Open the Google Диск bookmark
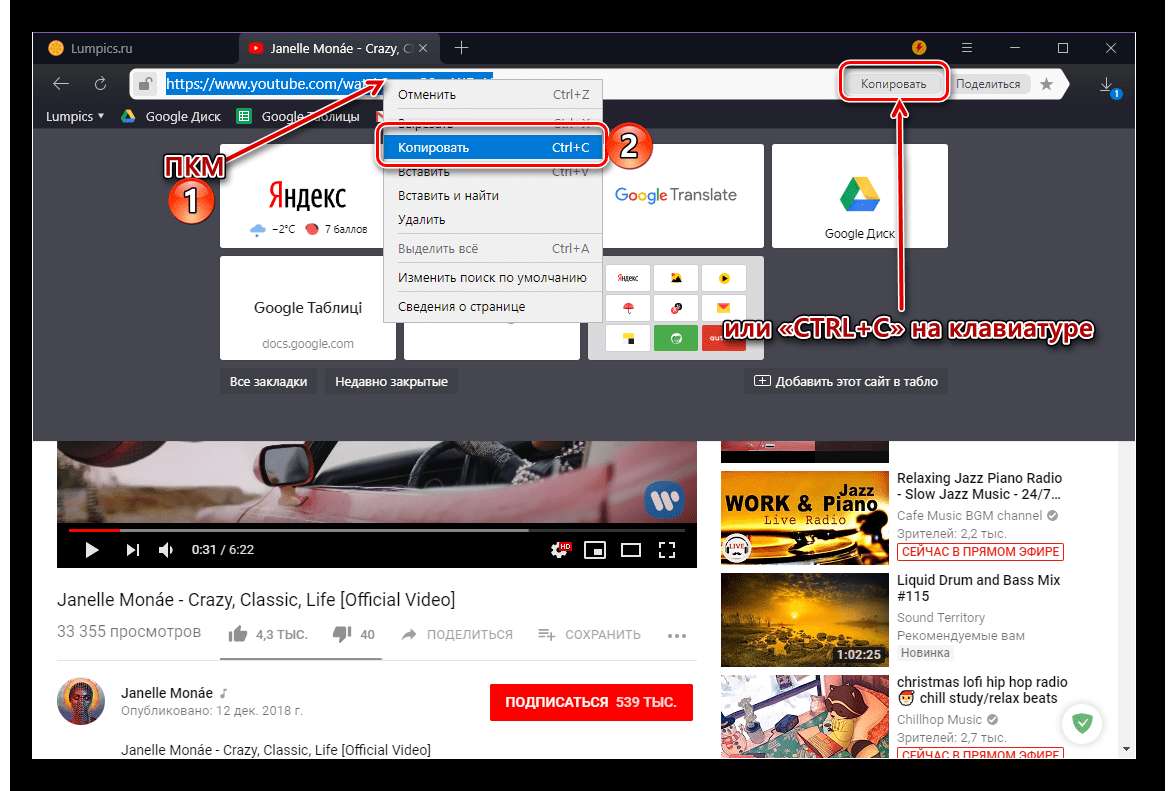The image size is (1168, 791). tap(171, 116)
